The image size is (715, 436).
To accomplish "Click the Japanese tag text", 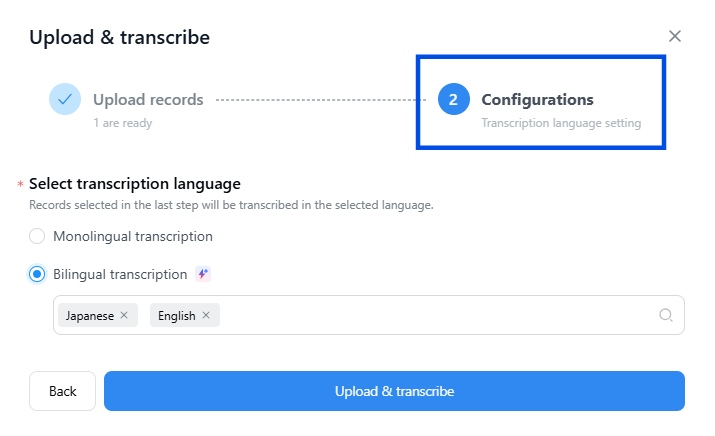I will click(x=90, y=316).
